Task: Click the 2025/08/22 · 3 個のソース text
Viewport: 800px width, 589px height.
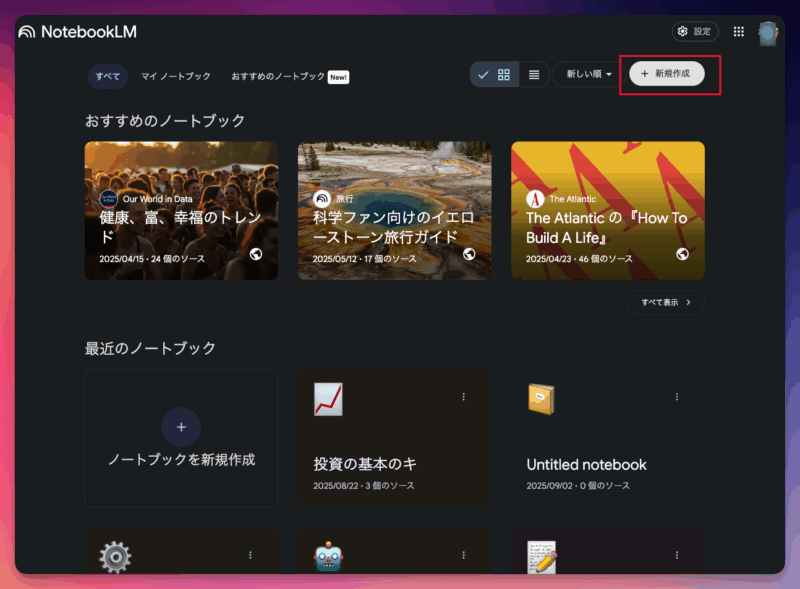Action: click(364, 485)
